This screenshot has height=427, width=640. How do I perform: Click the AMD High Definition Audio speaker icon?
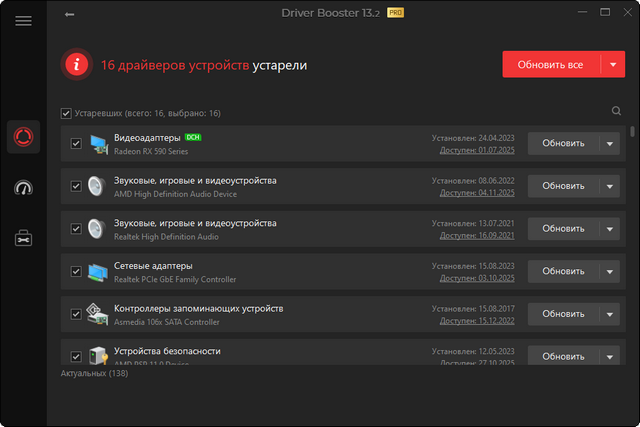97,187
